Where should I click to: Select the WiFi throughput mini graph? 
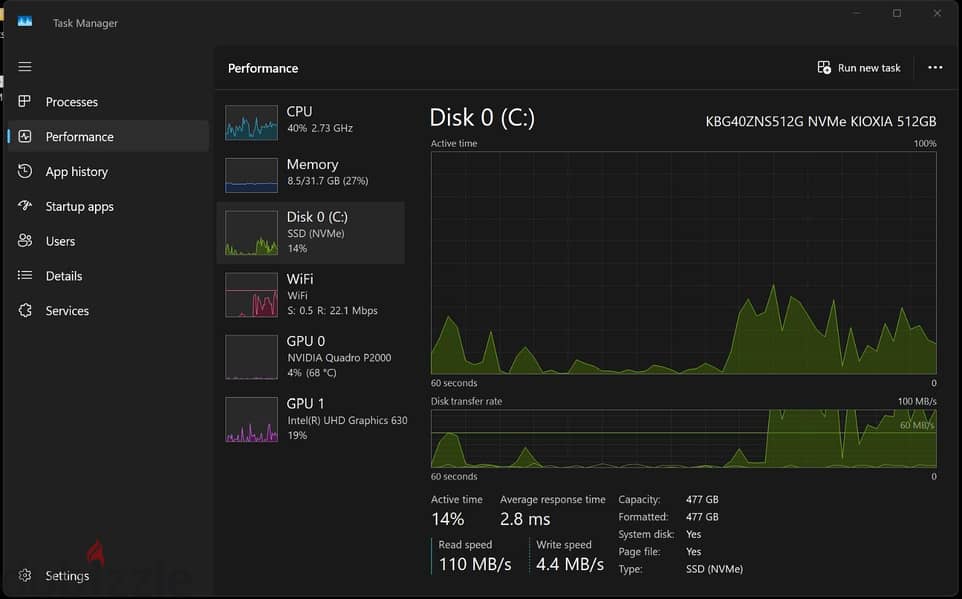click(251, 295)
